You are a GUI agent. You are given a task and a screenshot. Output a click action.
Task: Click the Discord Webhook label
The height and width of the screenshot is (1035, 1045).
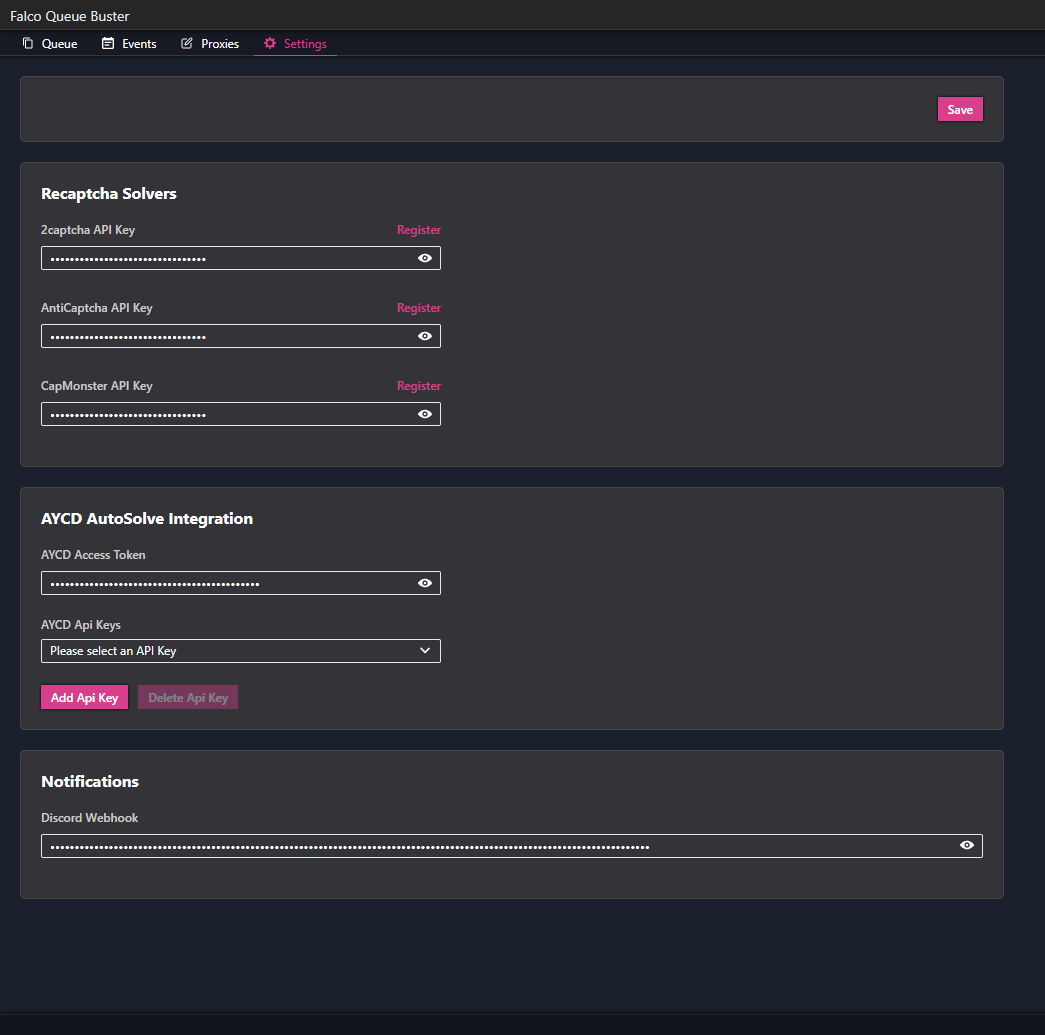point(89,818)
